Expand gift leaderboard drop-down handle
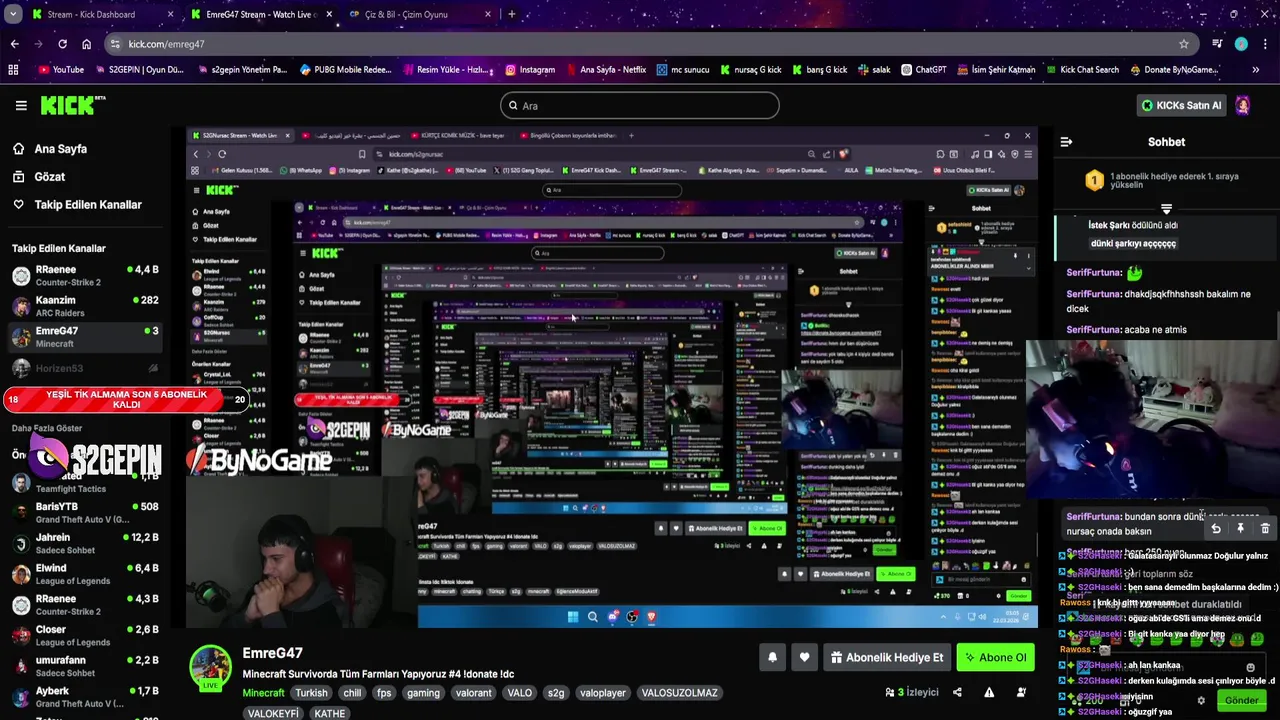The image size is (1280, 720). (1166, 209)
